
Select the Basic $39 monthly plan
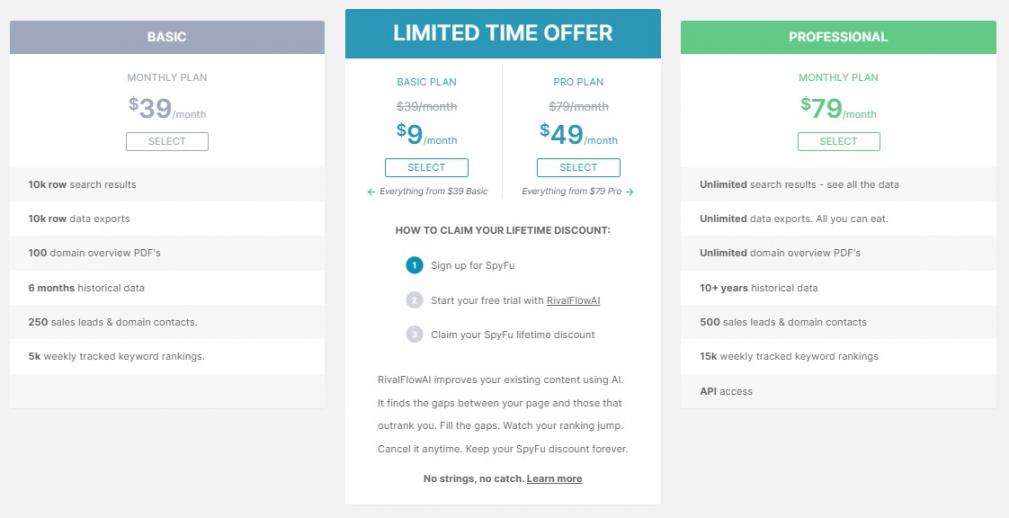pos(167,142)
